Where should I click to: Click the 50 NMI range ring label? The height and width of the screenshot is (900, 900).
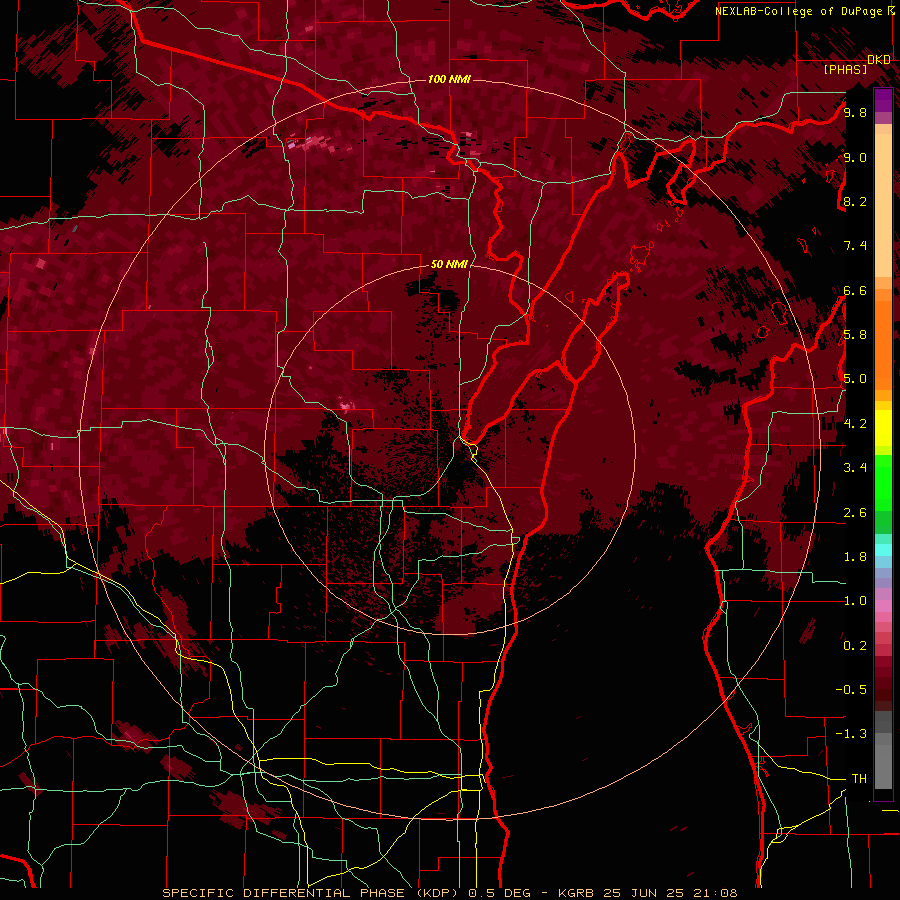point(449,264)
